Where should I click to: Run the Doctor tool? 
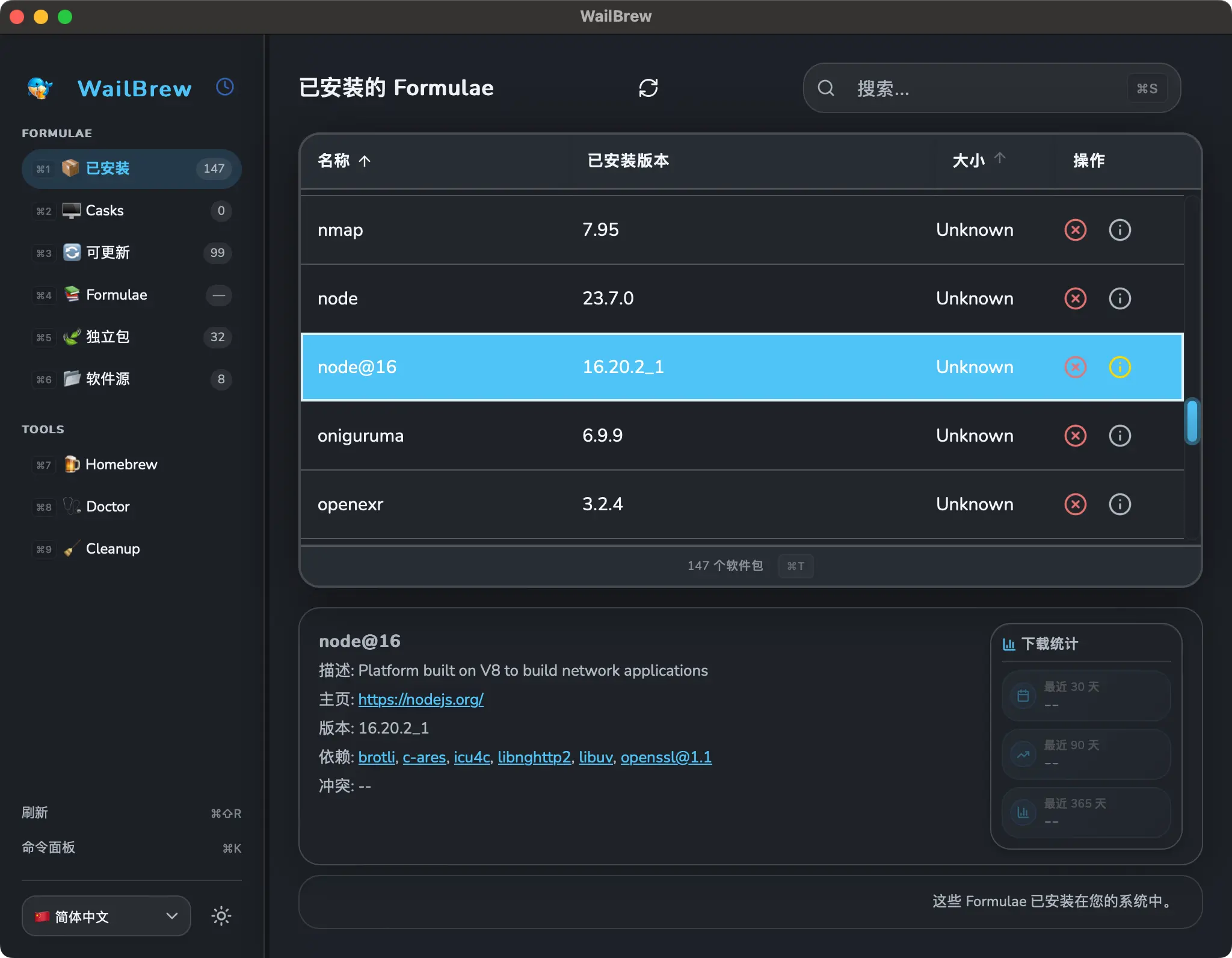tap(132, 507)
